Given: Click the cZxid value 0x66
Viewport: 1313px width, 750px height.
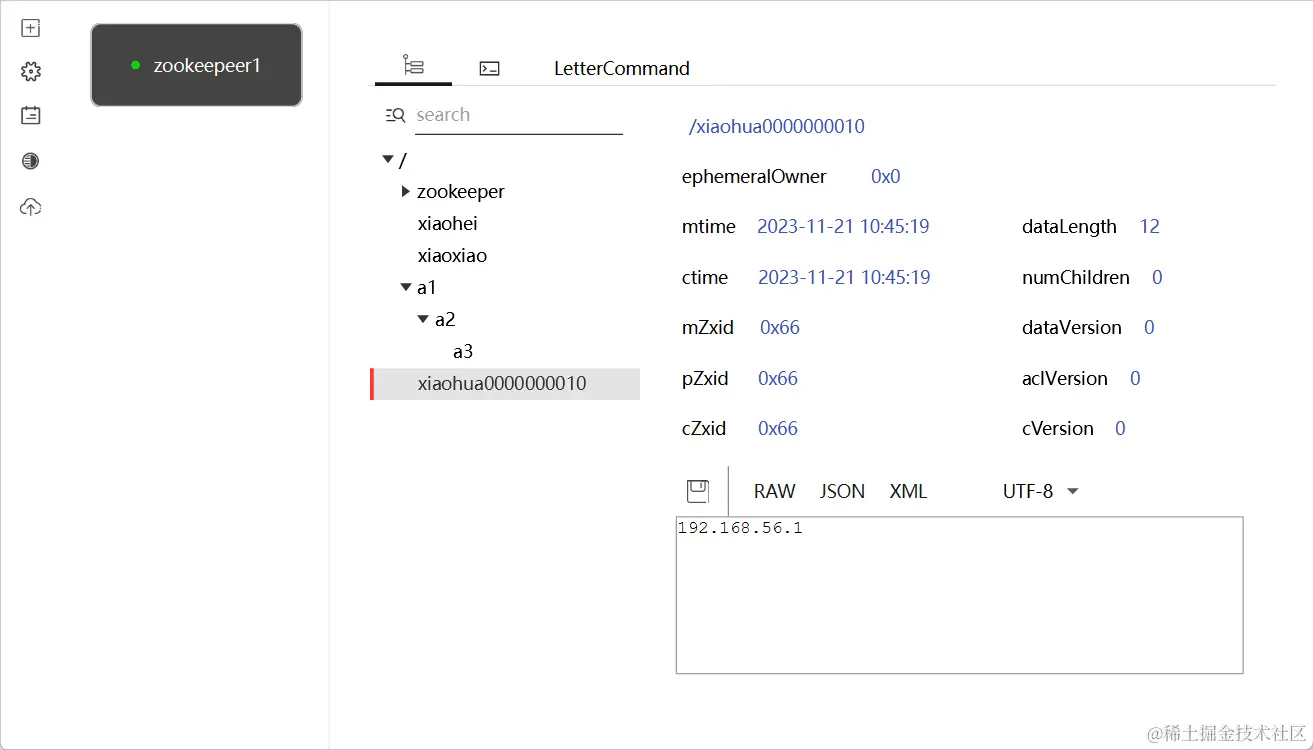Looking at the screenshot, I should pos(778,429).
